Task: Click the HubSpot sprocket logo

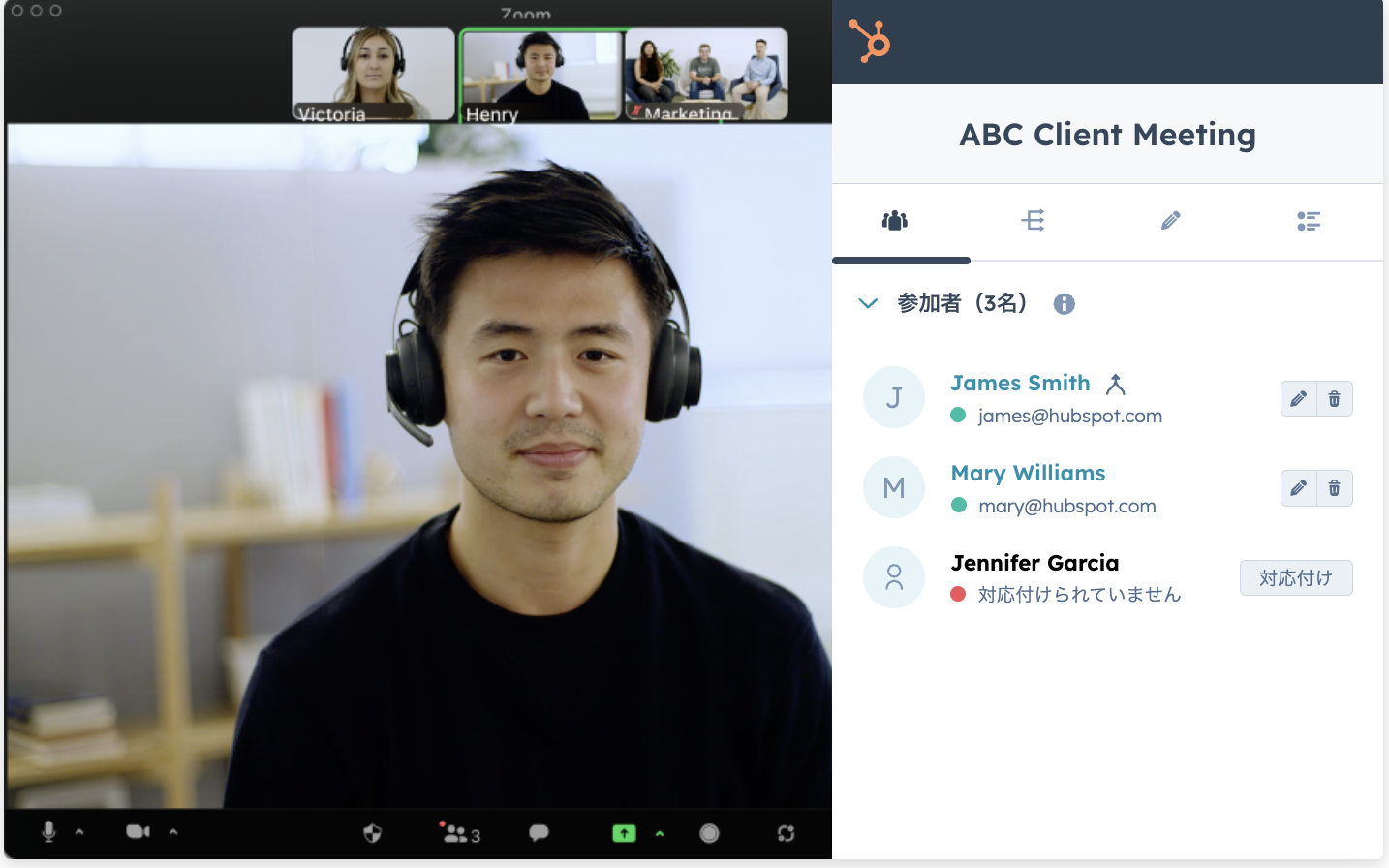Action: tap(869, 42)
